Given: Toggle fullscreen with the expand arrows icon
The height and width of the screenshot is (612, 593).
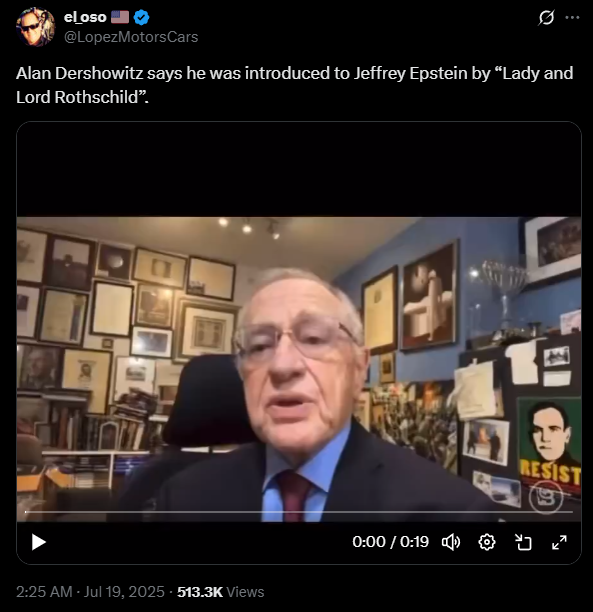Looking at the screenshot, I should tap(559, 542).
